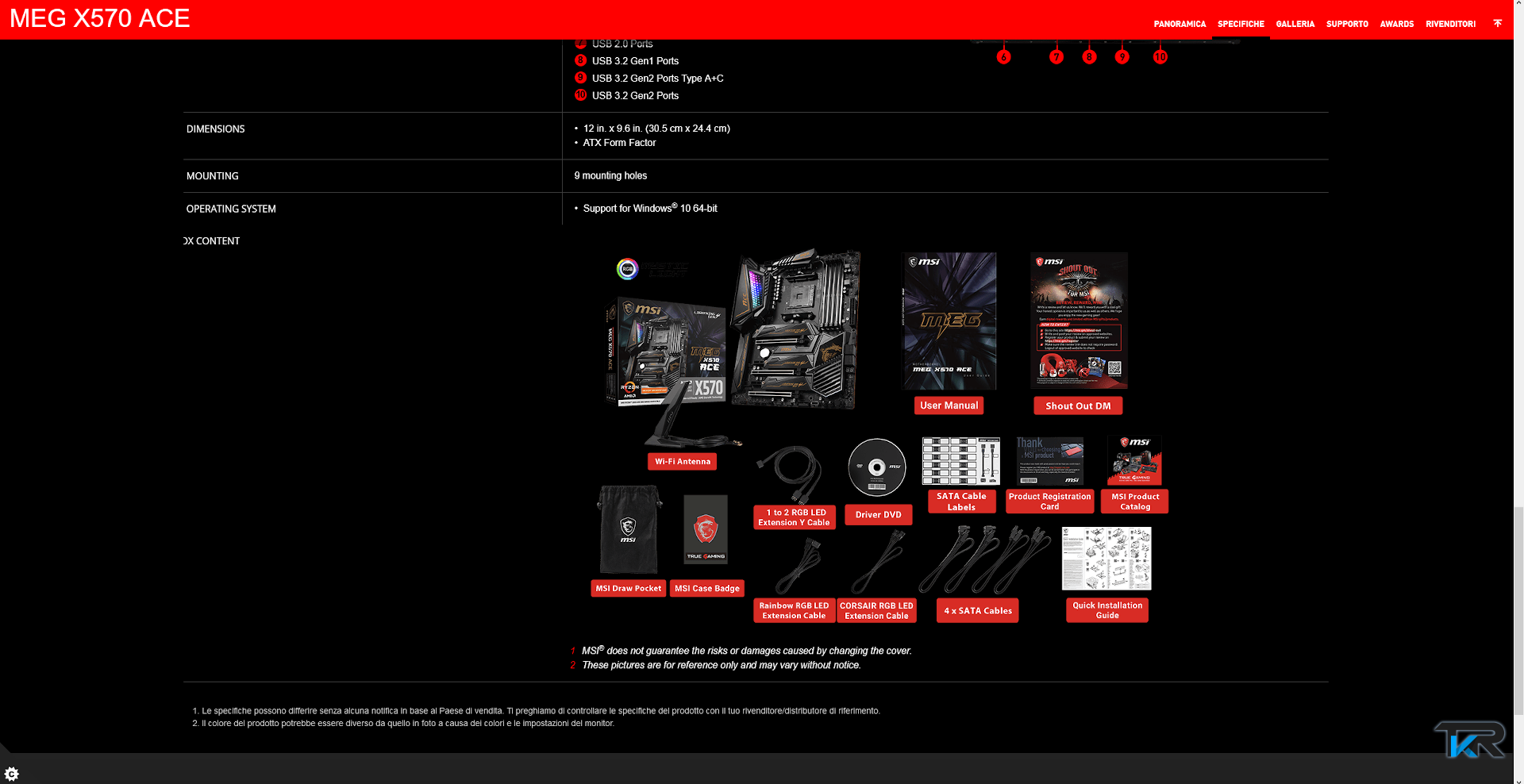Image resolution: width=1524 pixels, height=784 pixels.
Task: Click the back-to-top arrow icon
Action: click(x=1497, y=23)
